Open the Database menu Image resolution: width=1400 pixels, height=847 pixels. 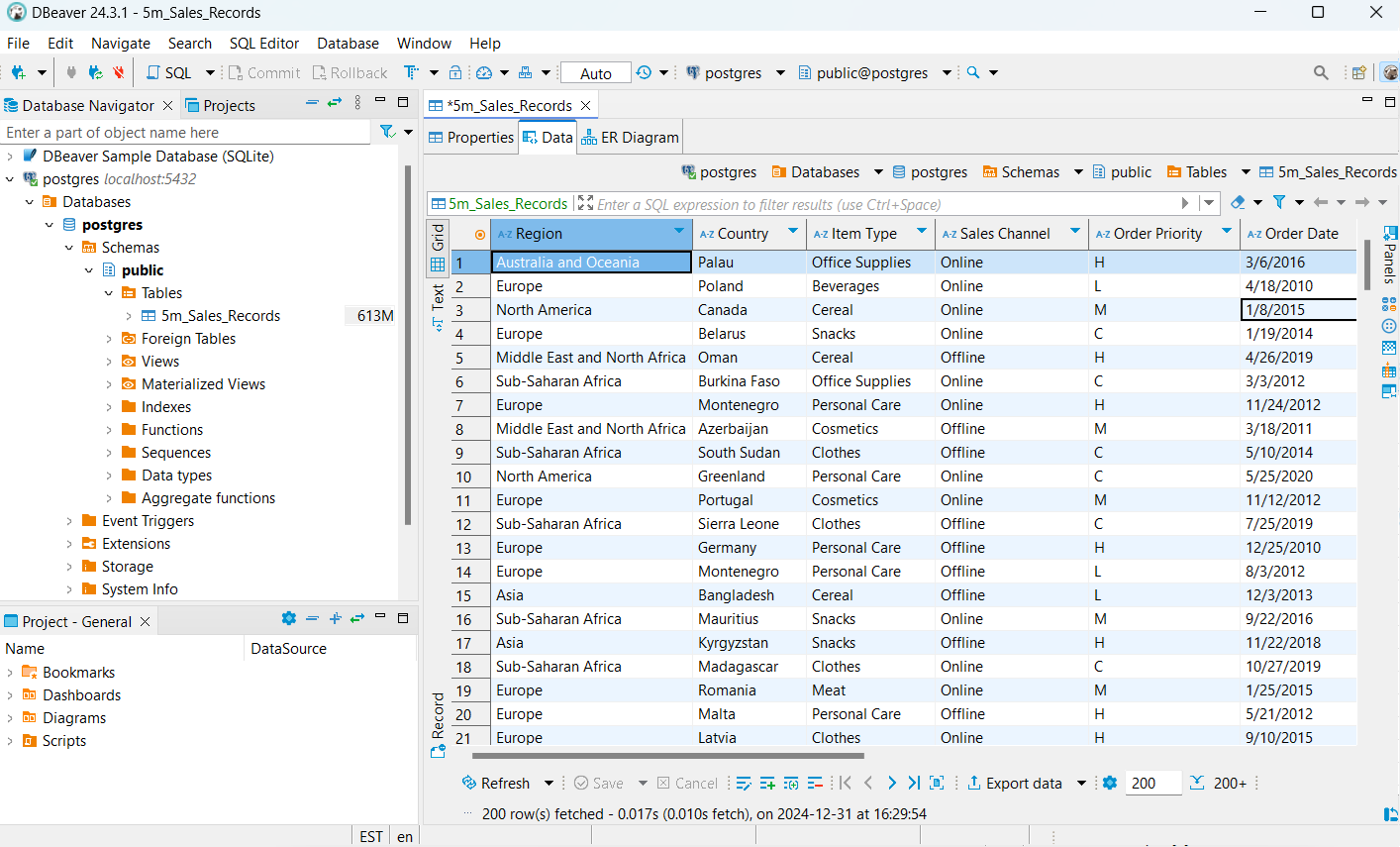point(348,43)
